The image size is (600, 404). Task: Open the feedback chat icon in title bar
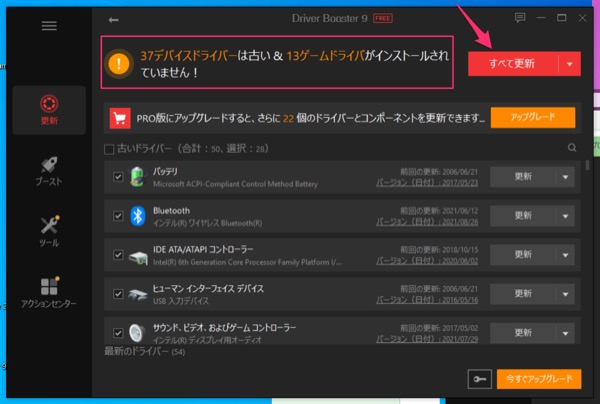tap(520, 18)
